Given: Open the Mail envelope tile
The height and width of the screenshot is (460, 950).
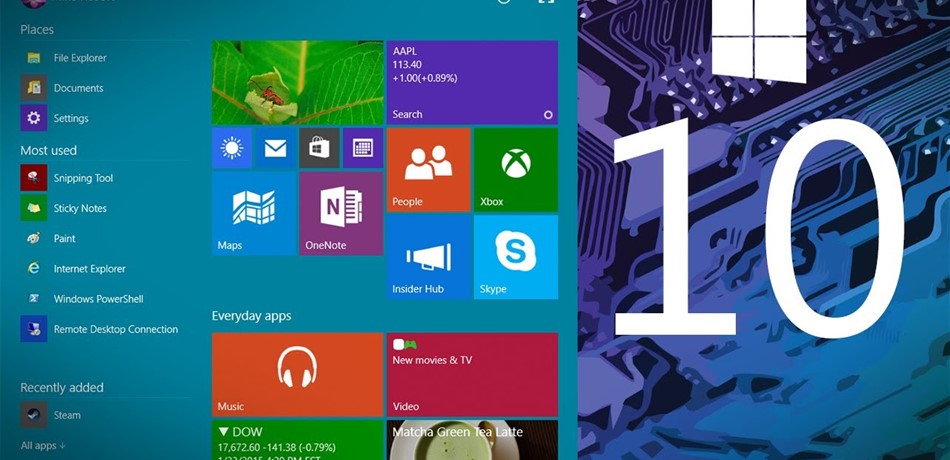Looking at the screenshot, I should tap(275, 148).
